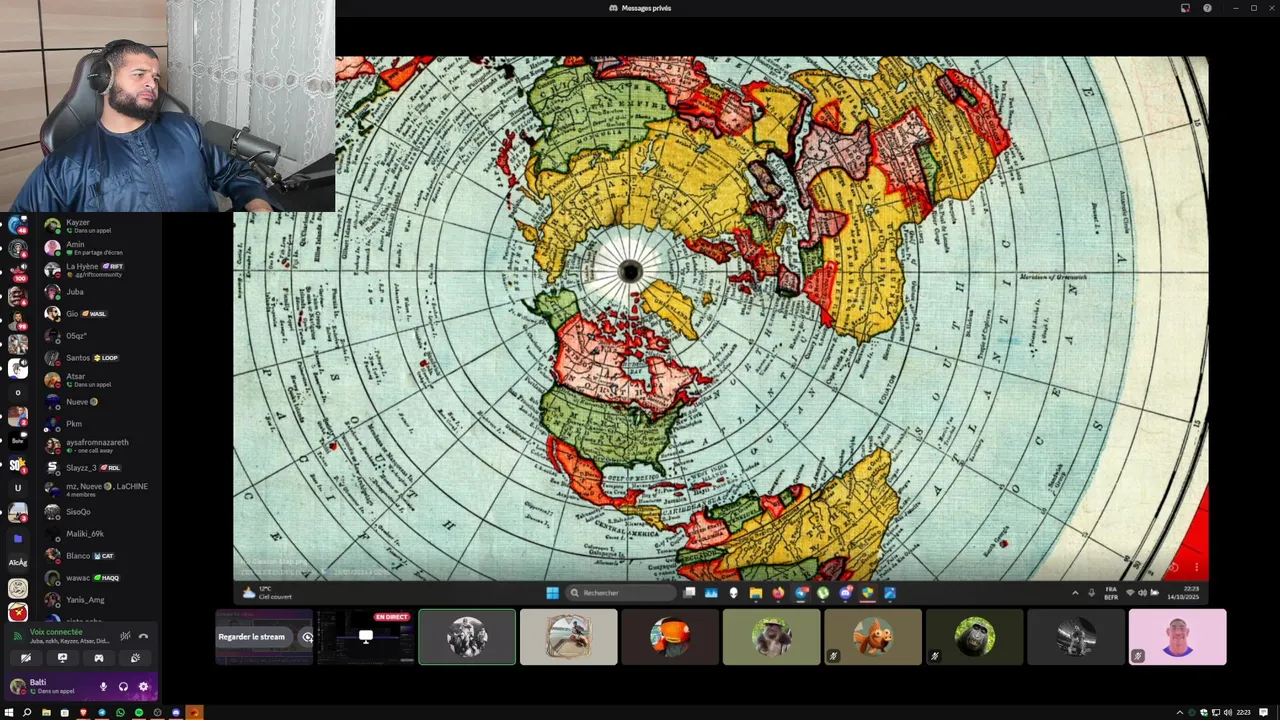Open private message with Amin
Screen dimensions: 1280x720
(98, 248)
